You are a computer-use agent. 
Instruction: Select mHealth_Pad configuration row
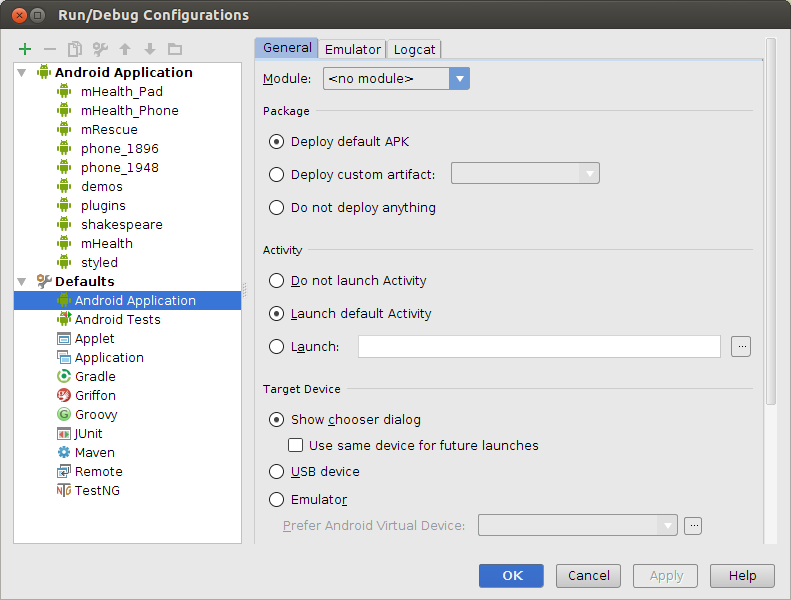128,91
